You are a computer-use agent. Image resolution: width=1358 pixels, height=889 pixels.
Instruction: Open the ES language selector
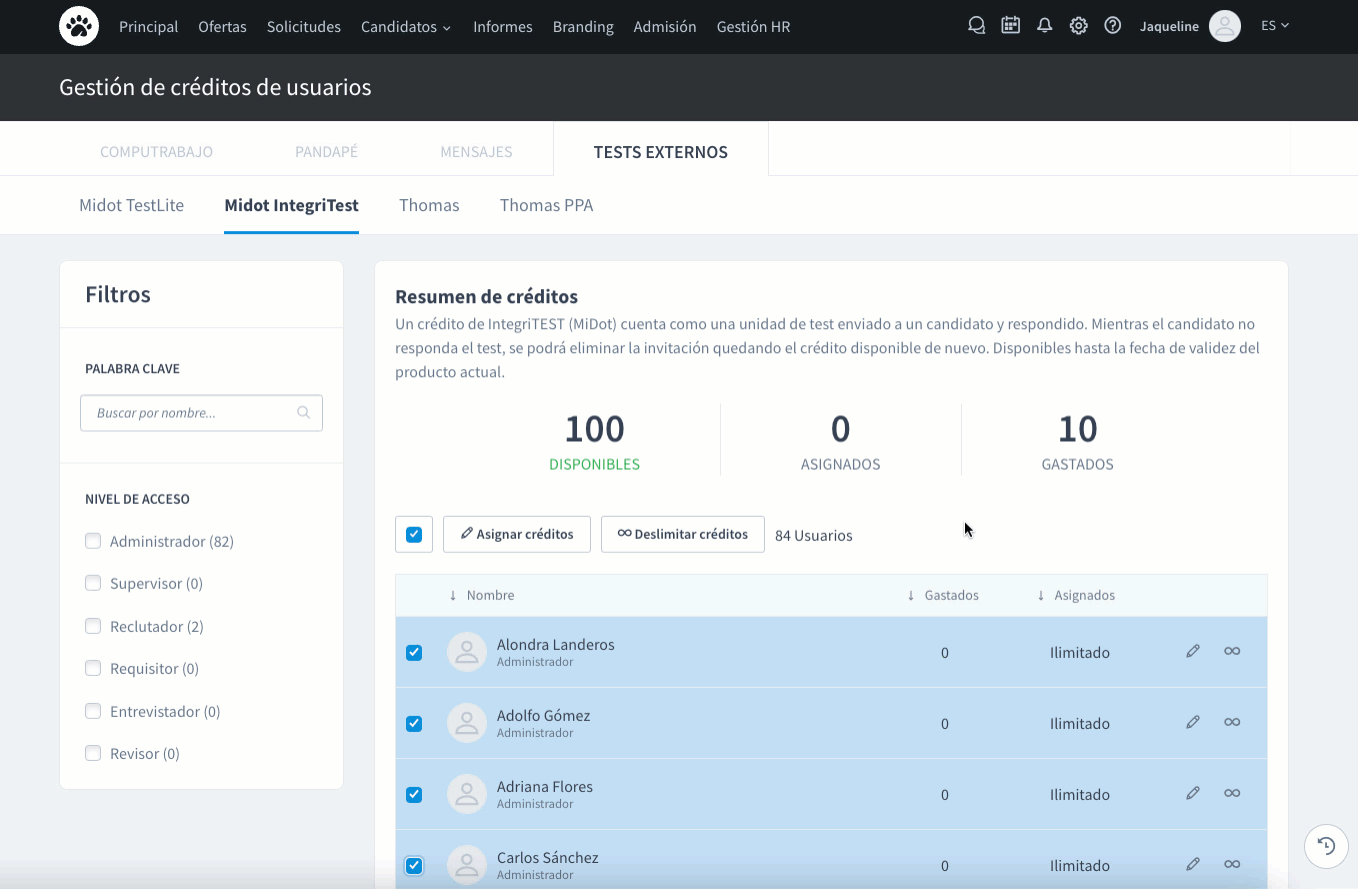click(1274, 26)
